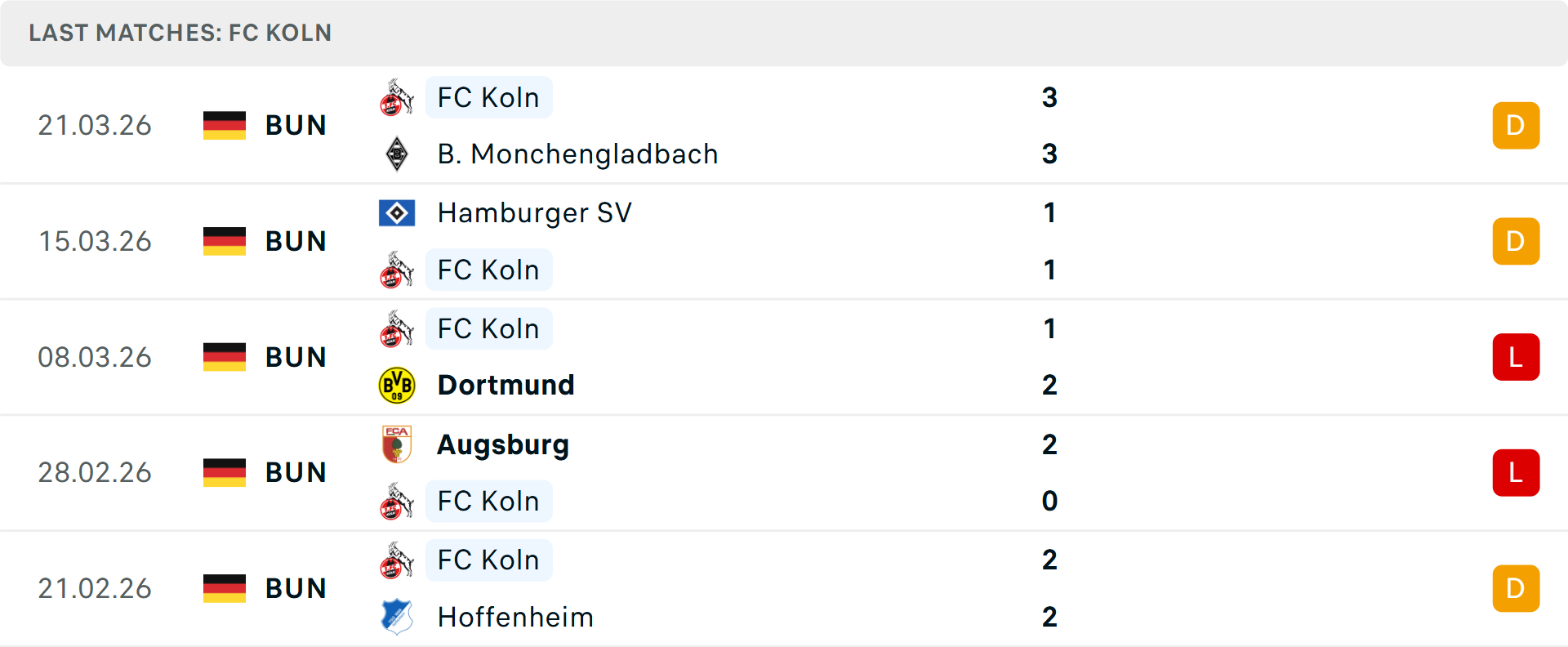
Task: Click the 28.02.26 match date
Action: point(95,473)
